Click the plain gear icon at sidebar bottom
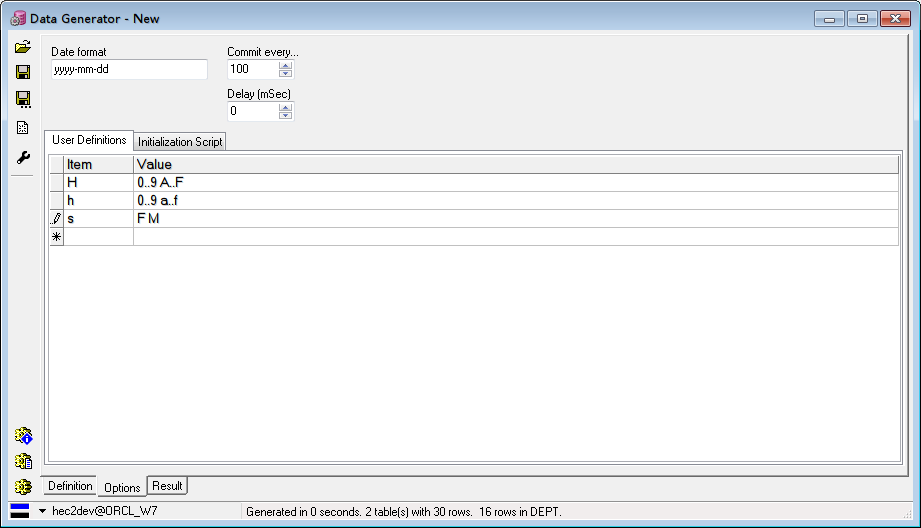The height and width of the screenshot is (528, 921). coord(23,487)
